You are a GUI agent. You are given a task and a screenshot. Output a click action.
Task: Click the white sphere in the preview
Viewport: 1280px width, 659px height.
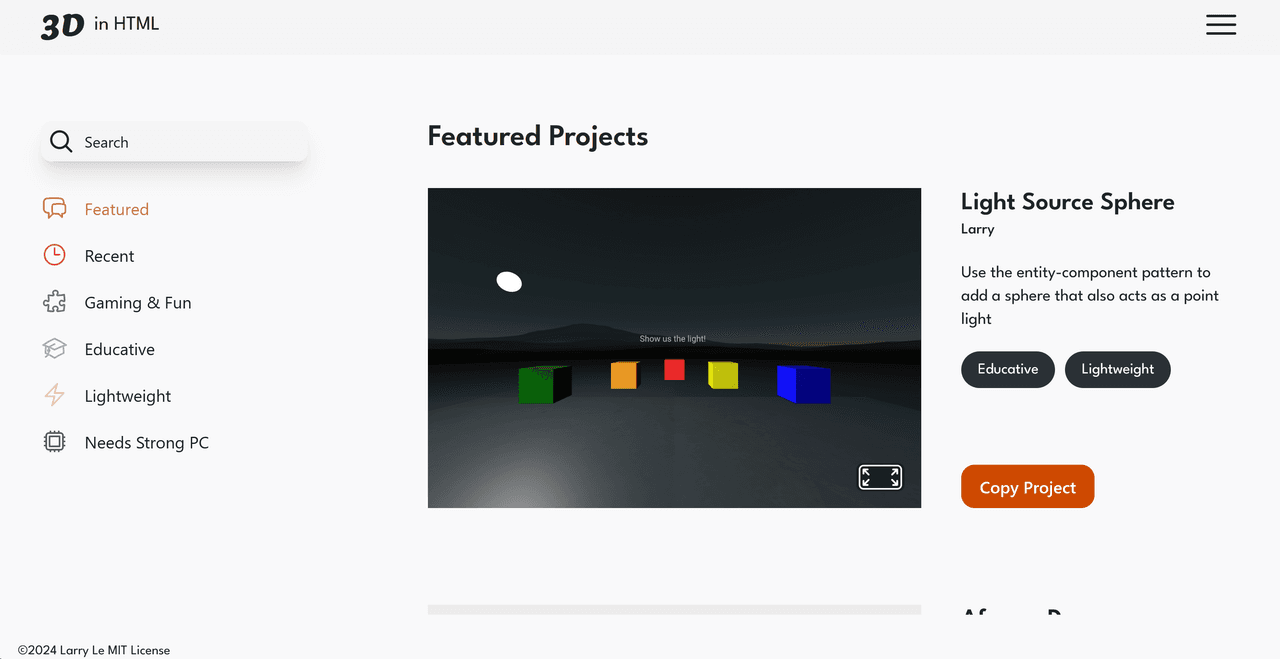(509, 282)
